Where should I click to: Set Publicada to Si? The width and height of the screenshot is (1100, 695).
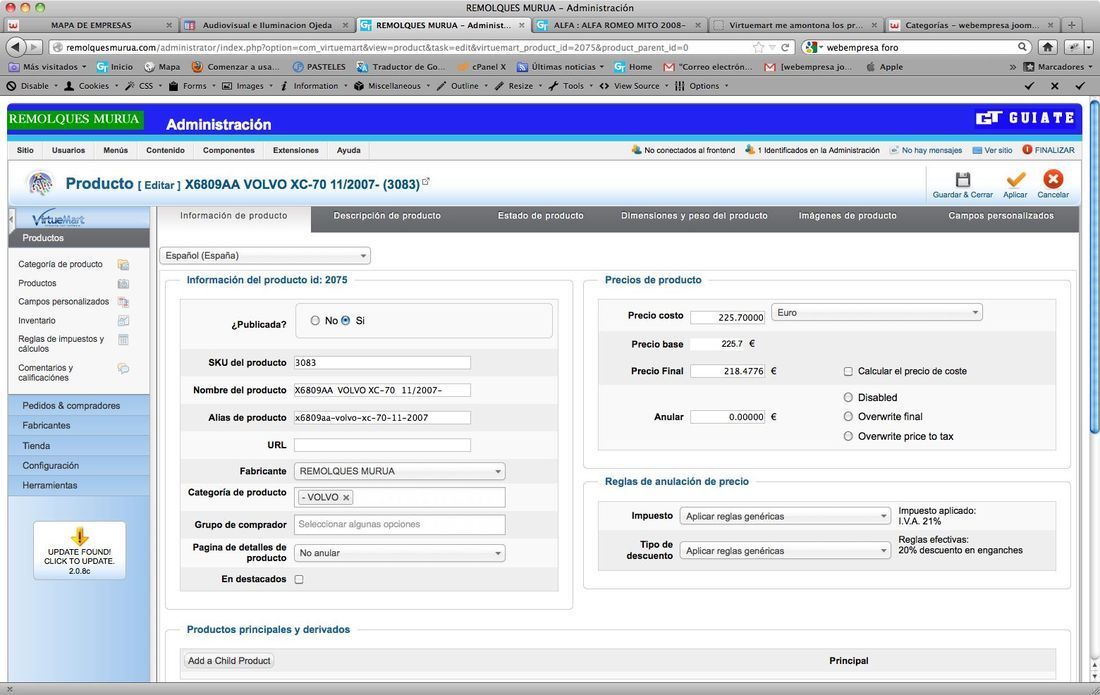346,320
